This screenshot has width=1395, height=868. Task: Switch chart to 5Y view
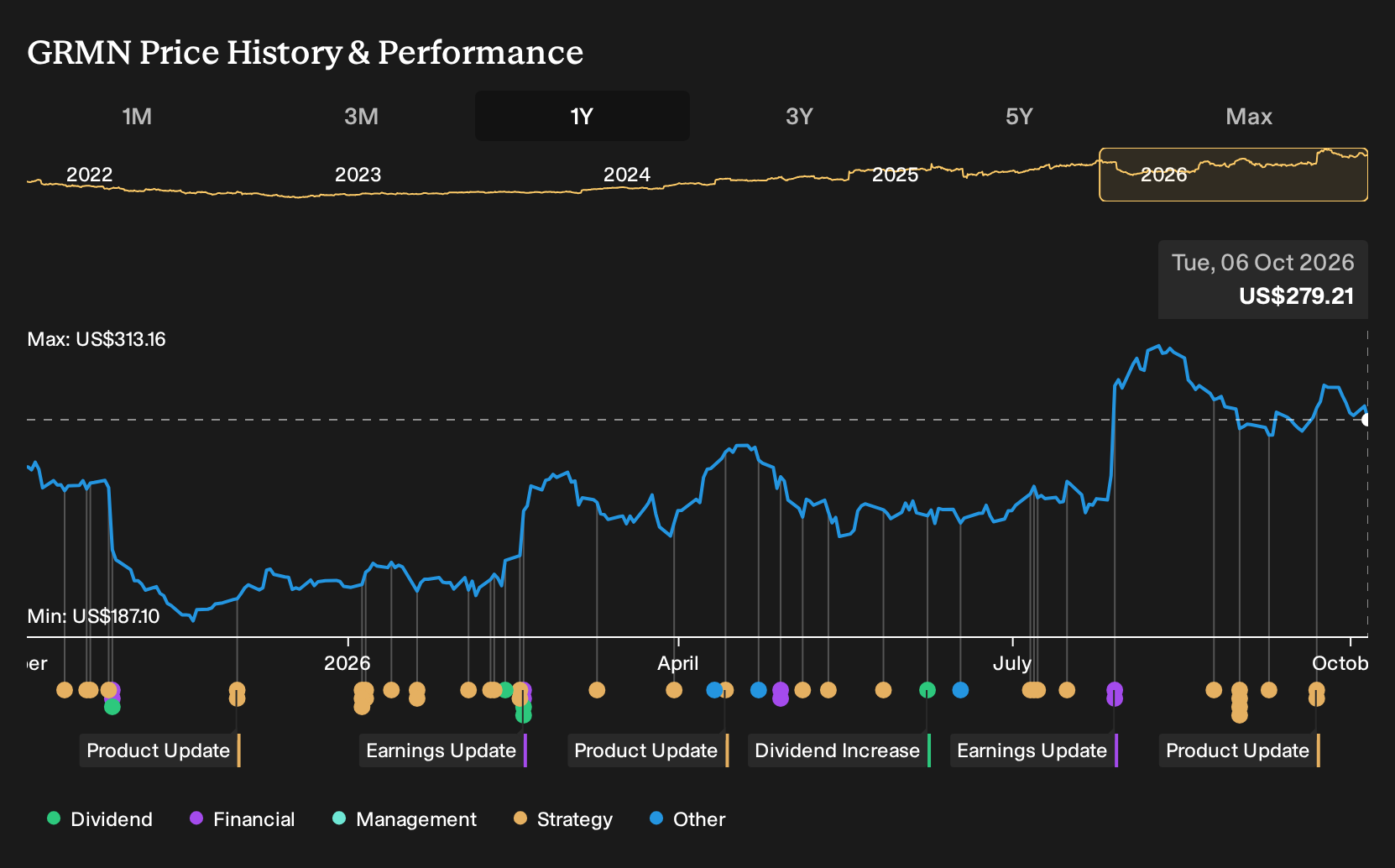1019,117
